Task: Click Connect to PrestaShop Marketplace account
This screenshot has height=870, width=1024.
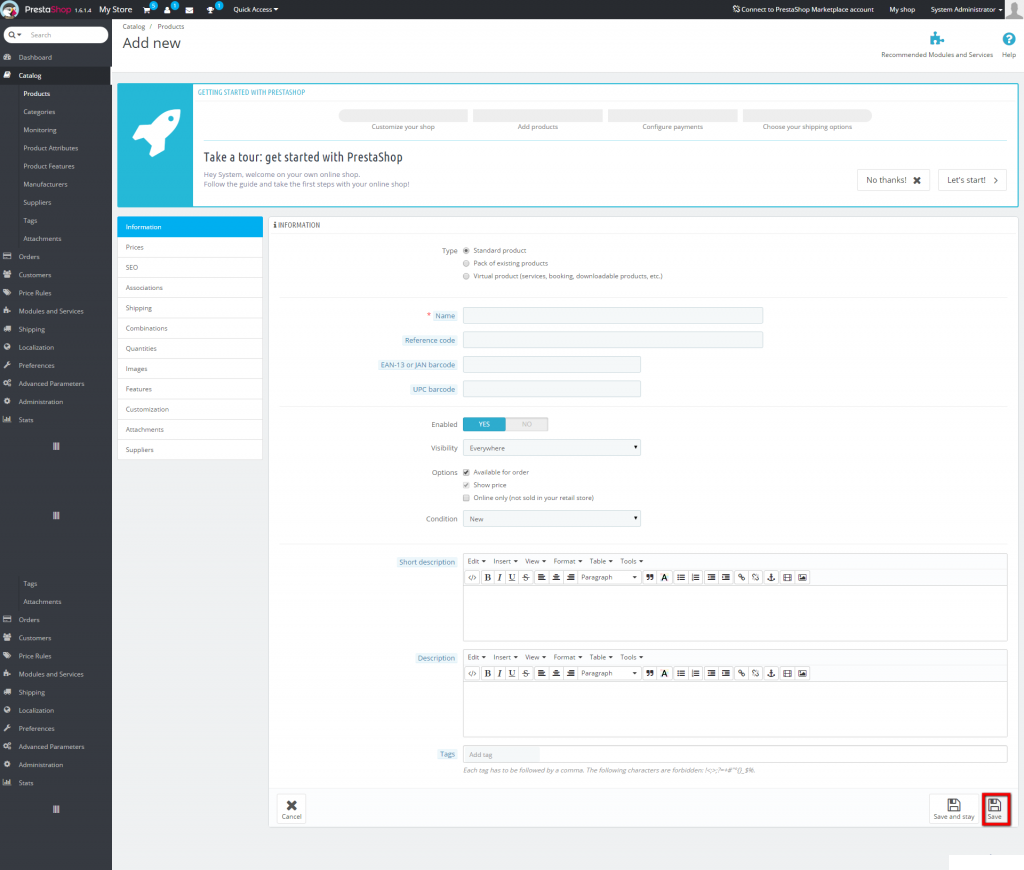Action: (803, 10)
